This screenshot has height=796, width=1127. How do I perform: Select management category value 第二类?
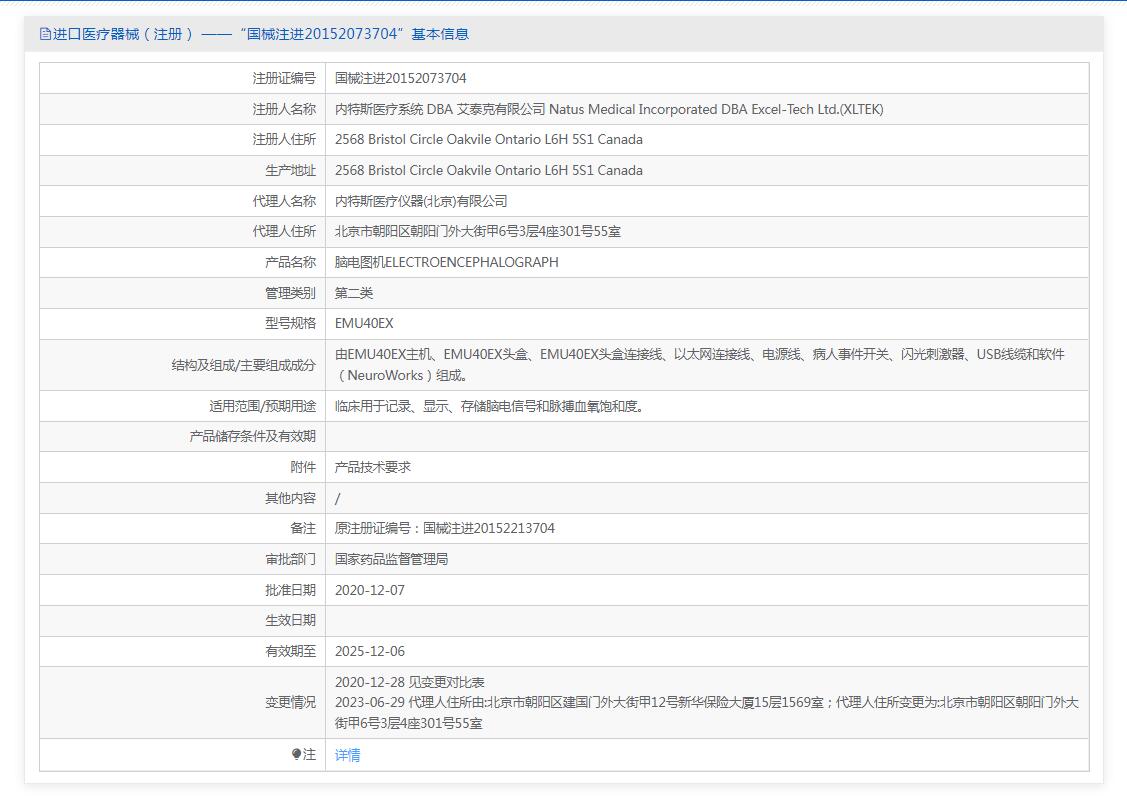pos(354,293)
